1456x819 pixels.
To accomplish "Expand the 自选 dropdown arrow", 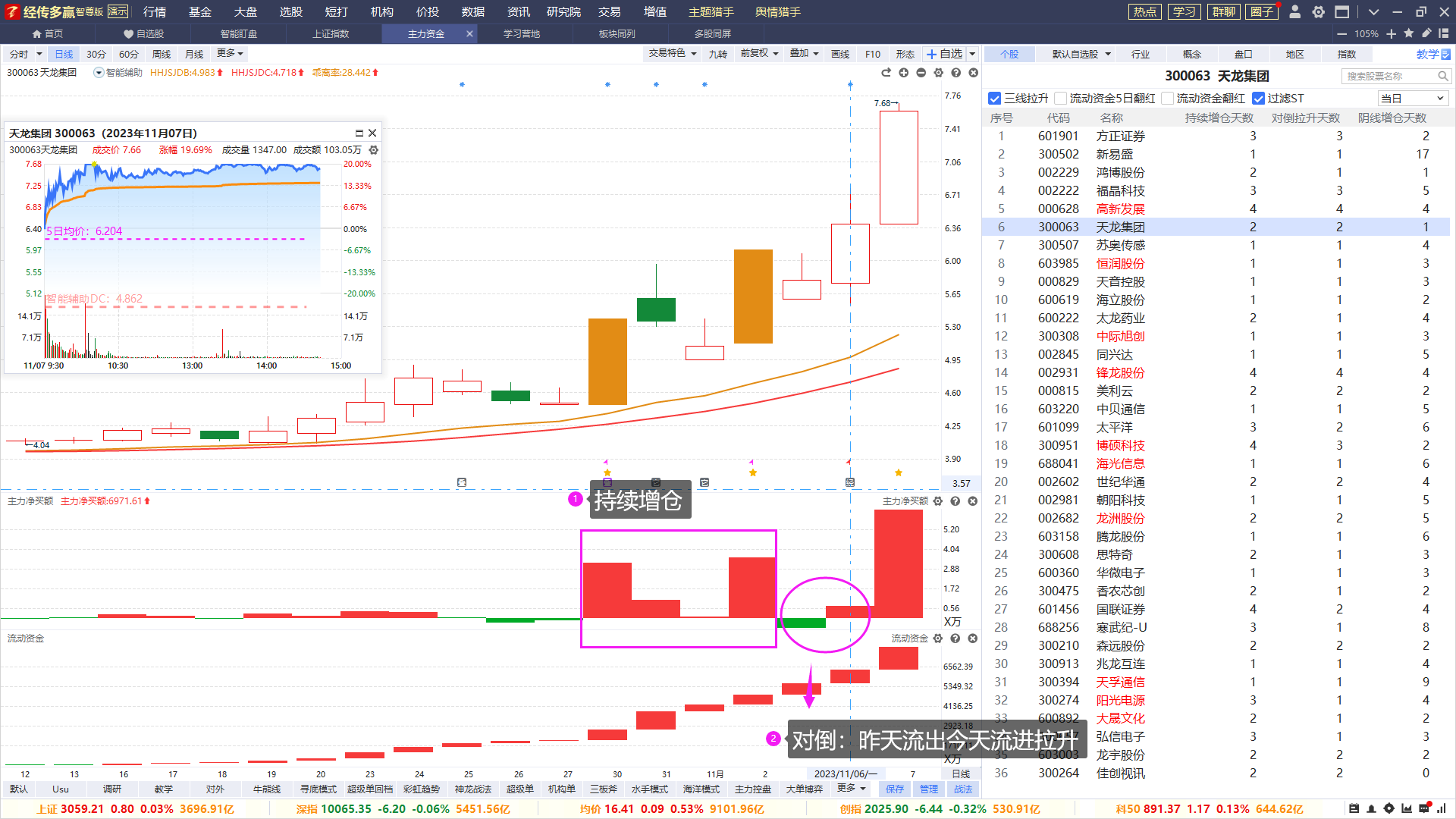I will point(972,54).
